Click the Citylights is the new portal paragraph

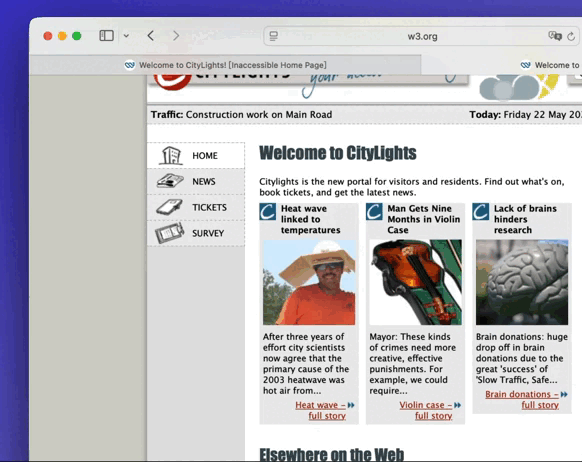coord(412,187)
